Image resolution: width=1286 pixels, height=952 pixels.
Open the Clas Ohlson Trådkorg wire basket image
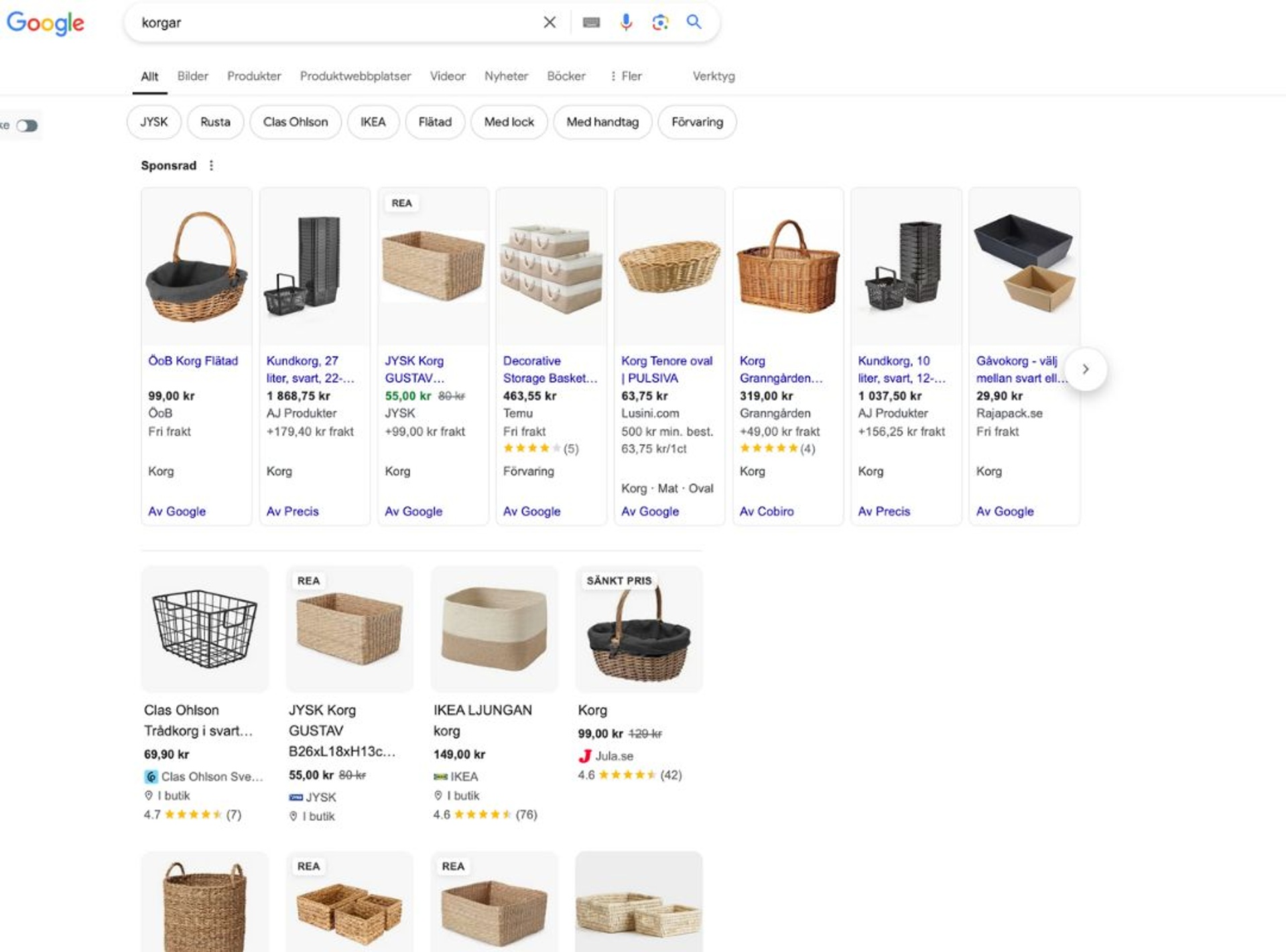pyautogui.click(x=205, y=629)
